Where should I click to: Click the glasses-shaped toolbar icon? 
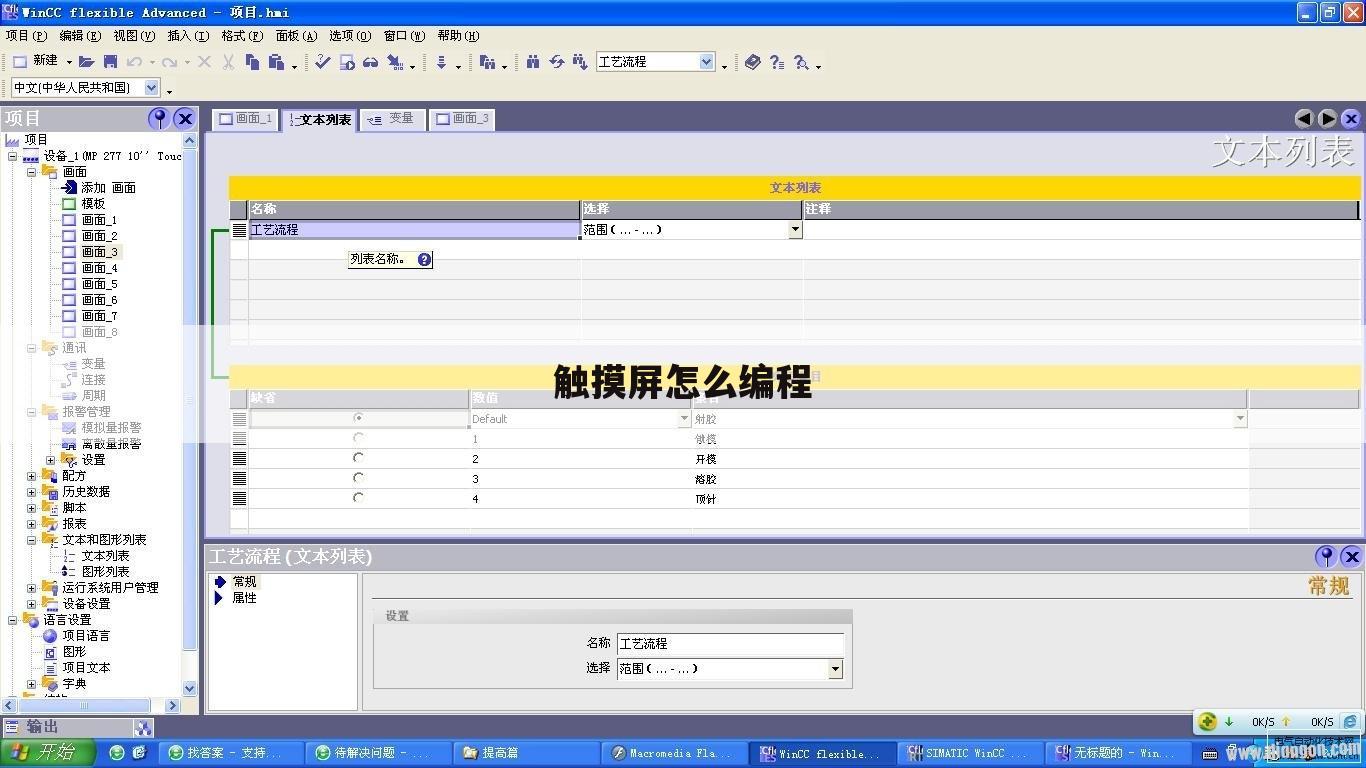pos(371,62)
